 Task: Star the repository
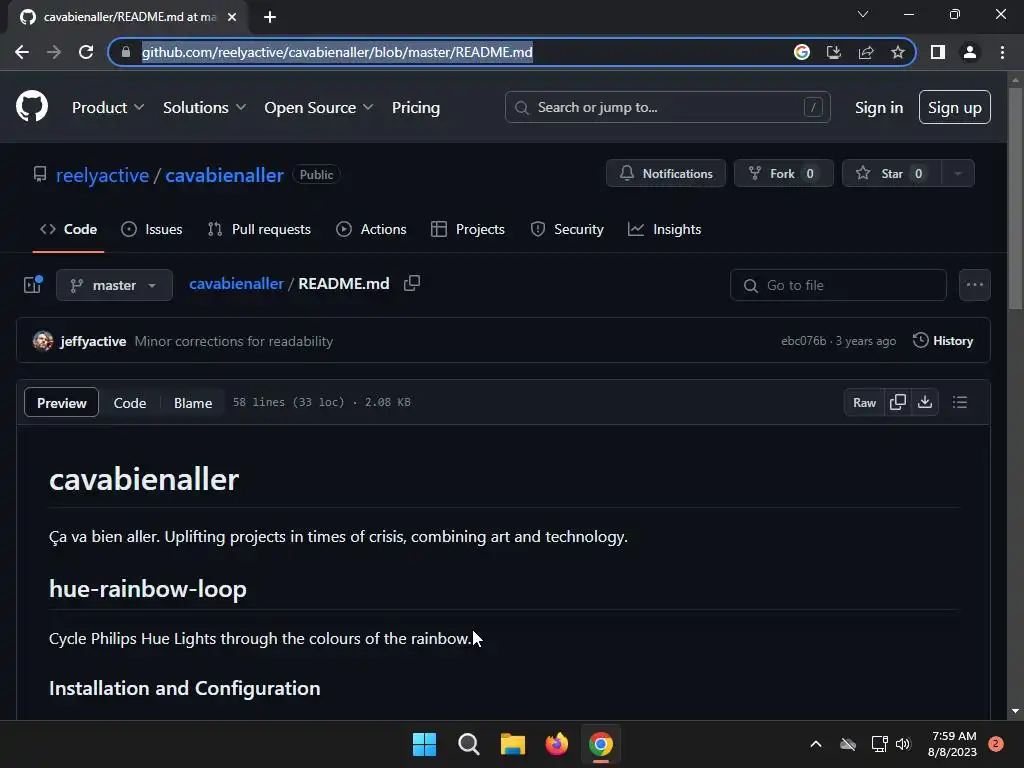(891, 174)
